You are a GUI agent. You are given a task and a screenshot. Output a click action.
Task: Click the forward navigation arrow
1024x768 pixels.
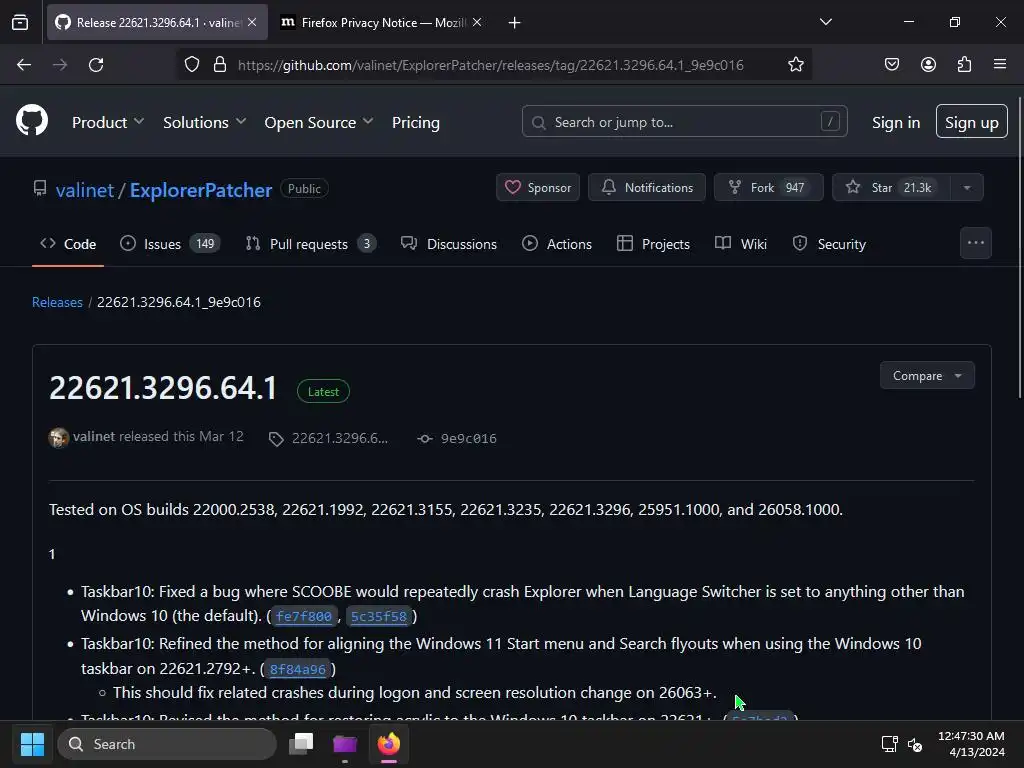click(60, 65)
